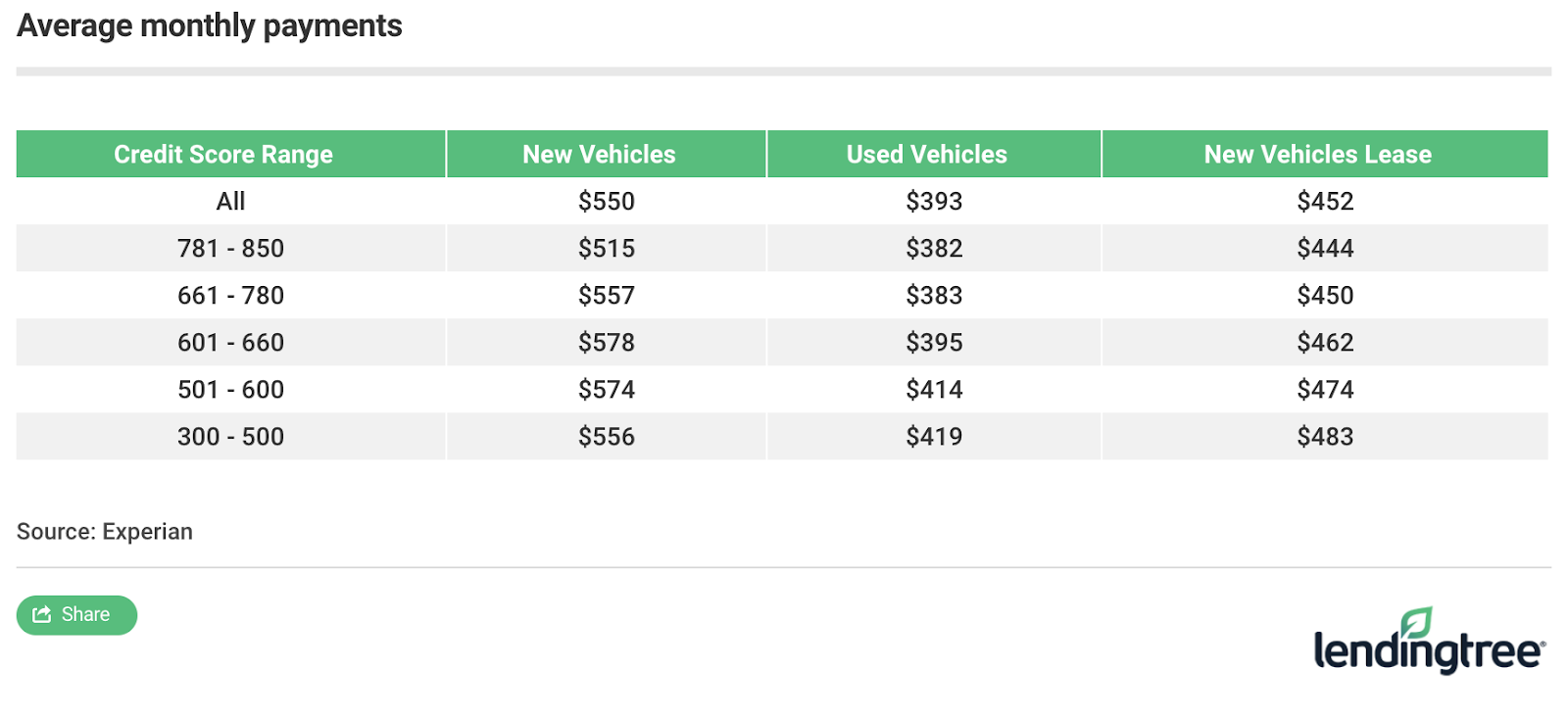Select the New Vehicles Lease column header

1317,155
